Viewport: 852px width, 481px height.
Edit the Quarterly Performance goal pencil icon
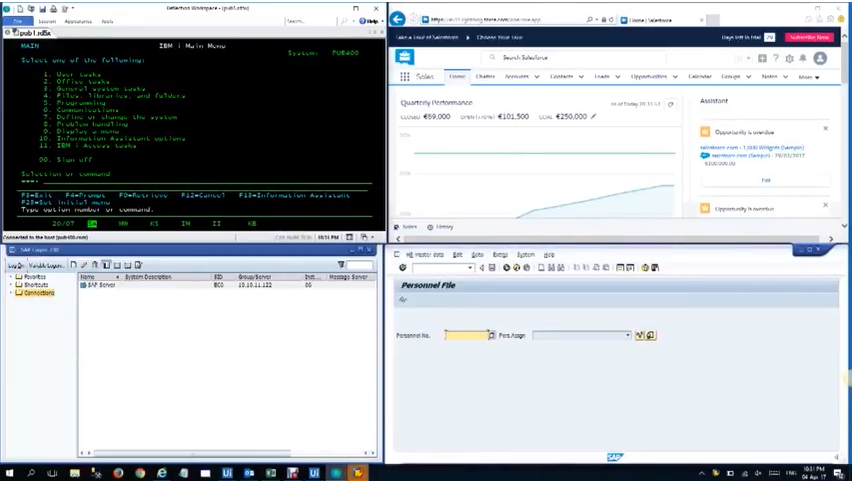coord(594,116)
